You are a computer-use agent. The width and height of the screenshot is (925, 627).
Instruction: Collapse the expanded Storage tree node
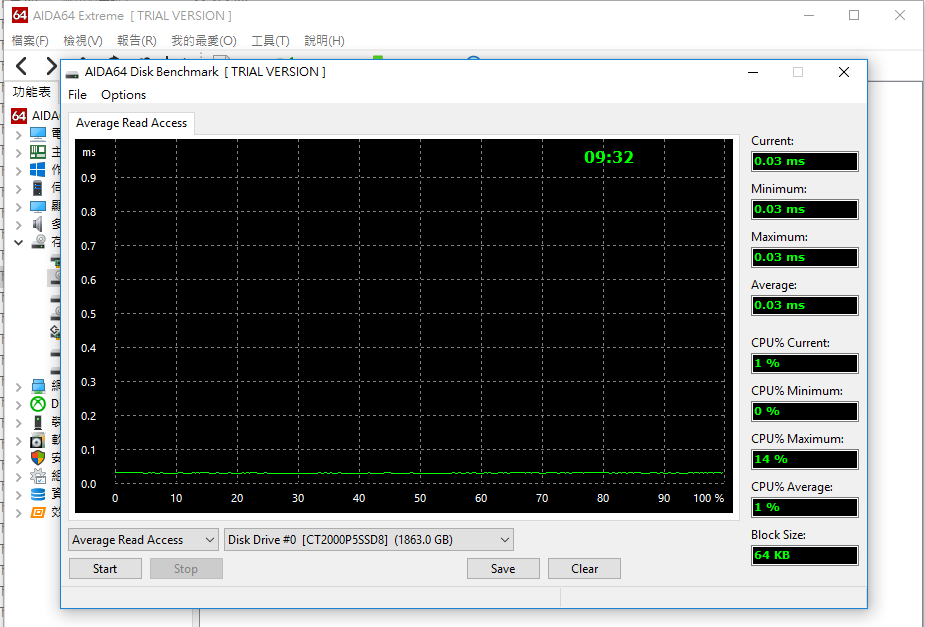tap(19, 242)
